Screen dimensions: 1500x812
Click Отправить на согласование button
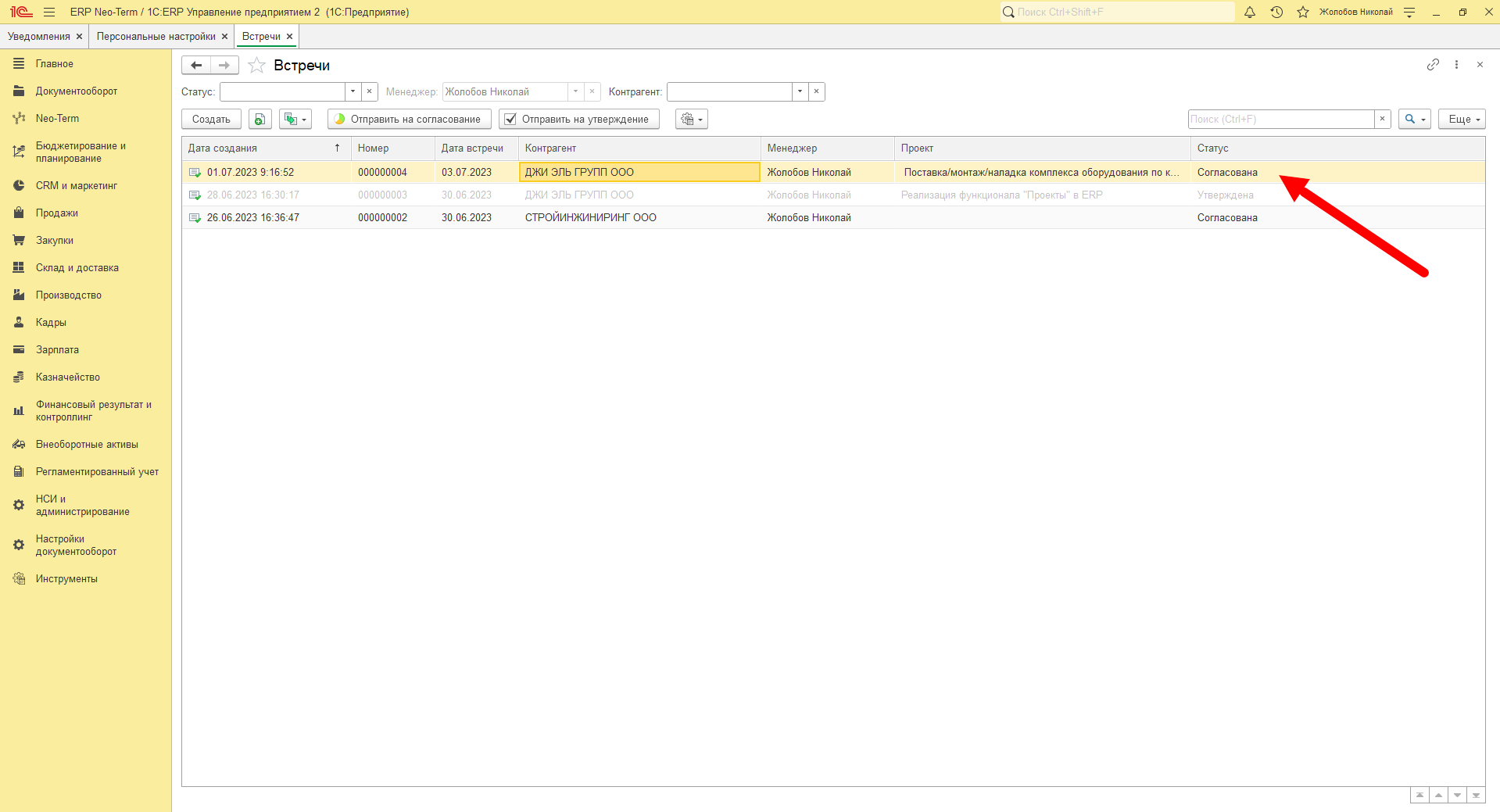click(410, 119)
